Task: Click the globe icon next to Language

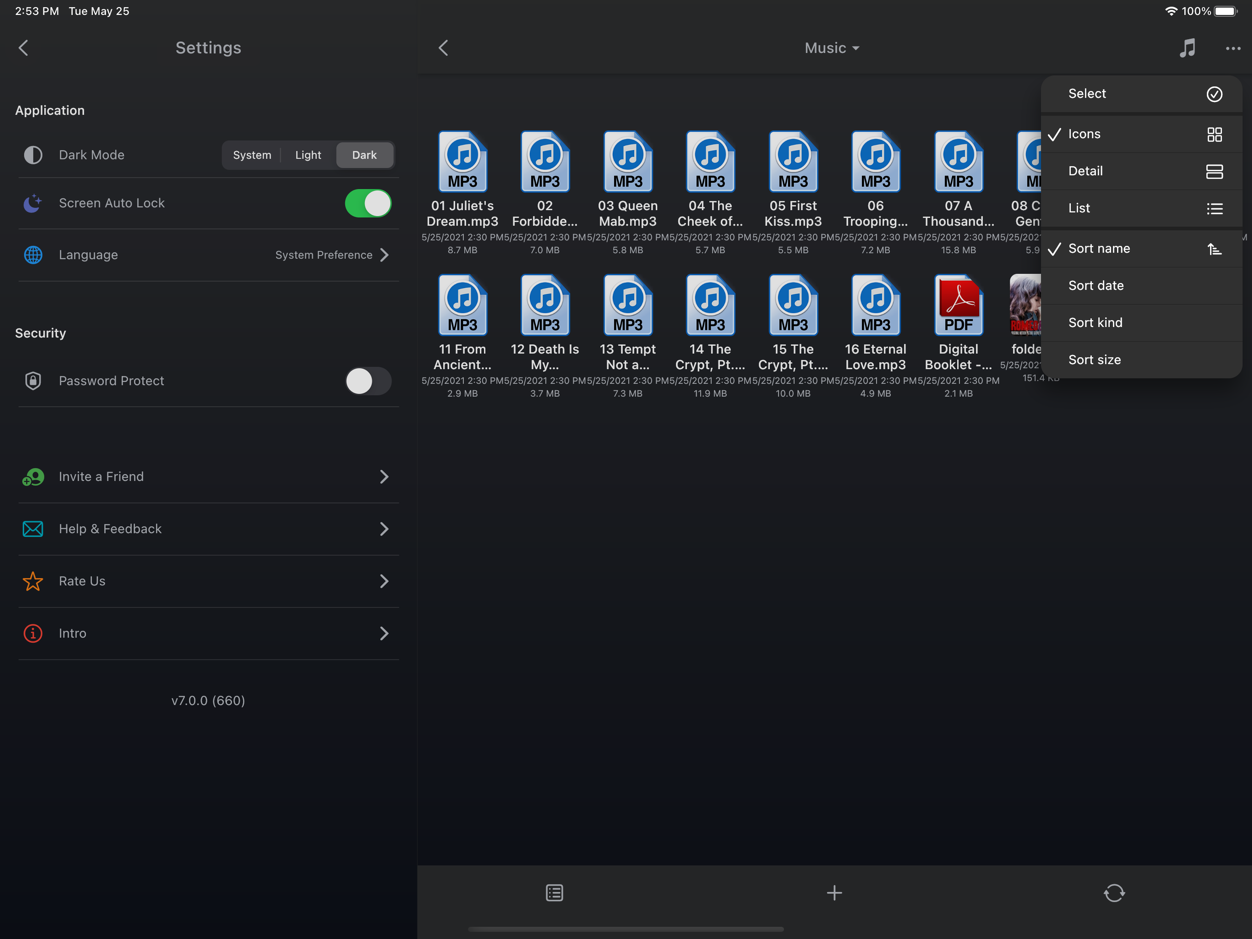Action: [33, 255]
